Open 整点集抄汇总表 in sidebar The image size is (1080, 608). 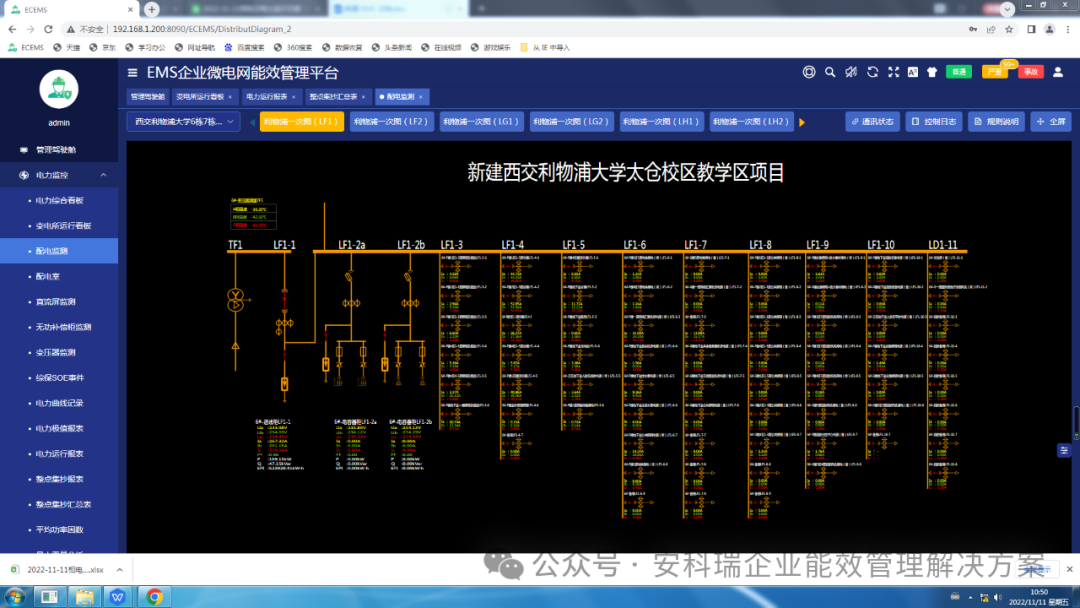[59, 504]
